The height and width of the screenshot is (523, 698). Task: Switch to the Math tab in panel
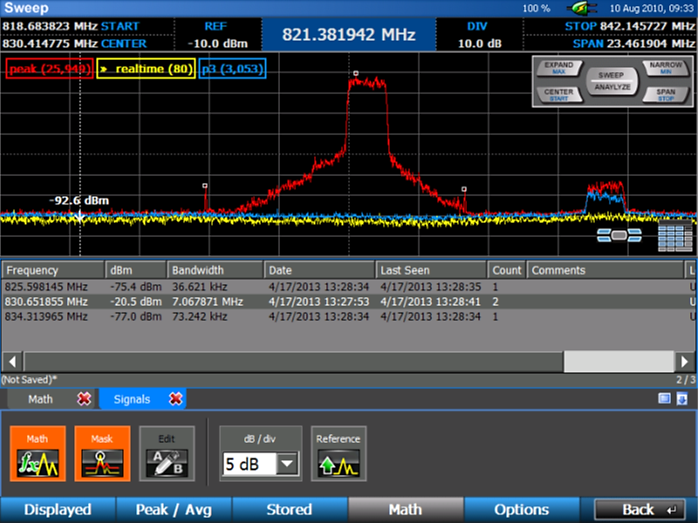41,399
